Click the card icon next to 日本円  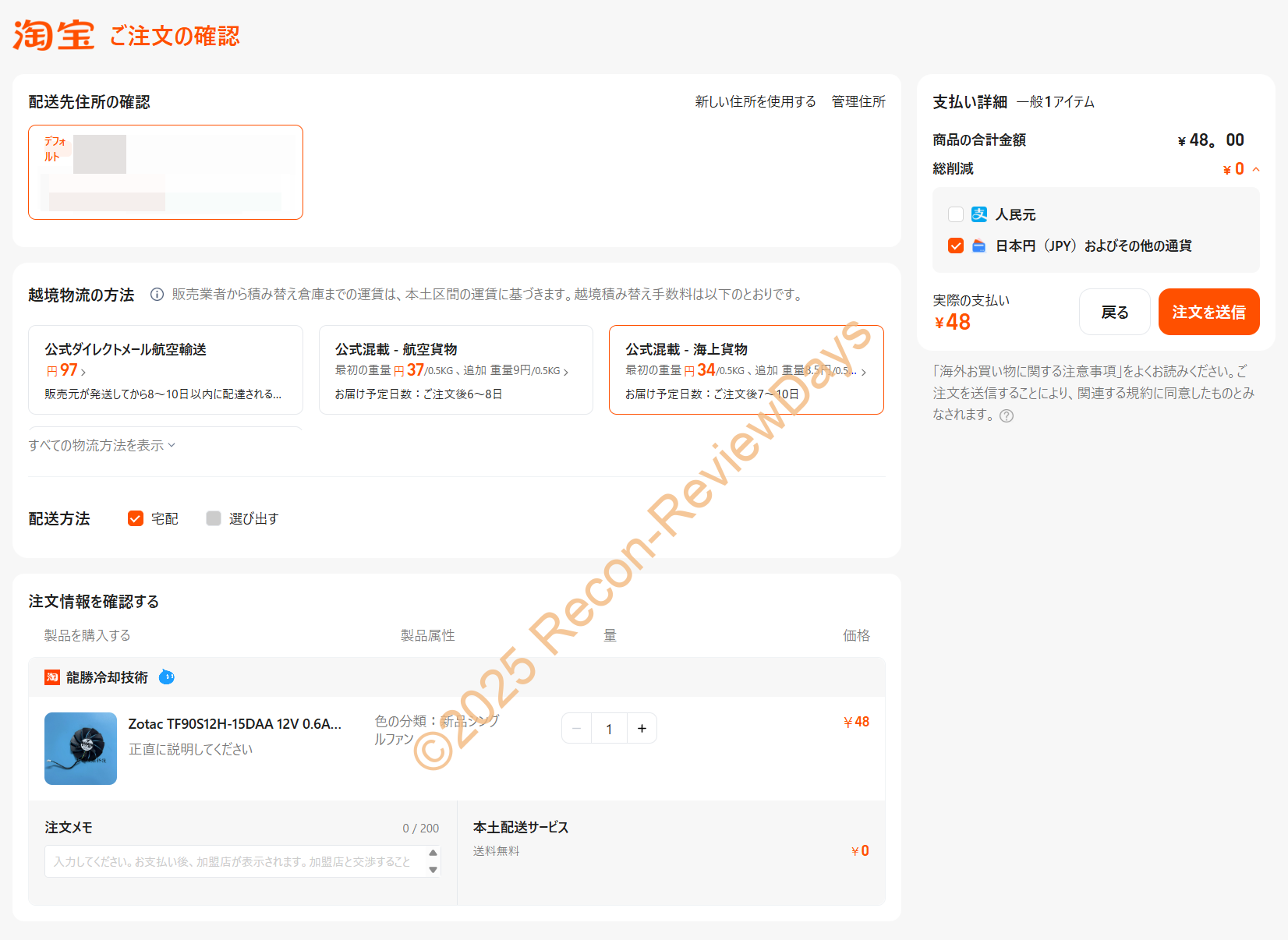(x=979, y=246)
